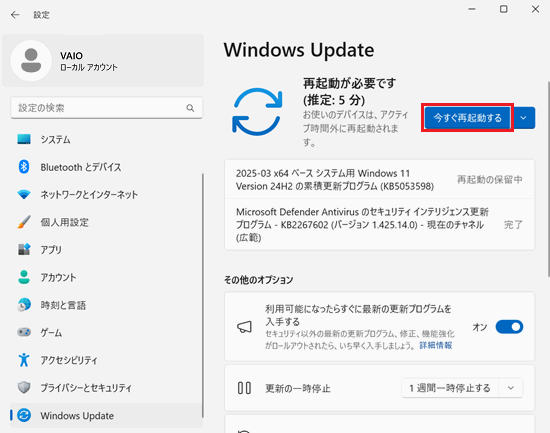Select 個人用設定 in the sidebar

[106, 222]
